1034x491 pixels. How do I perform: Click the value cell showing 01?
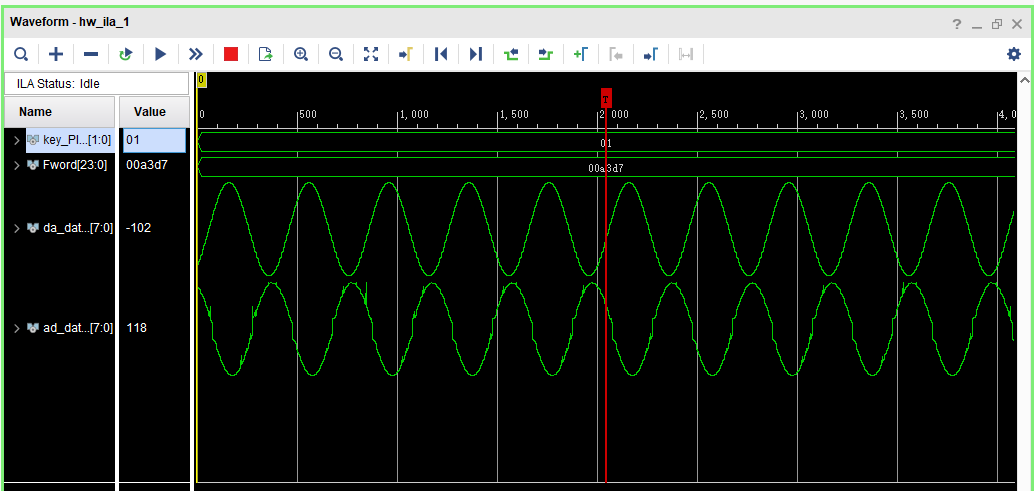click(154, 140)
